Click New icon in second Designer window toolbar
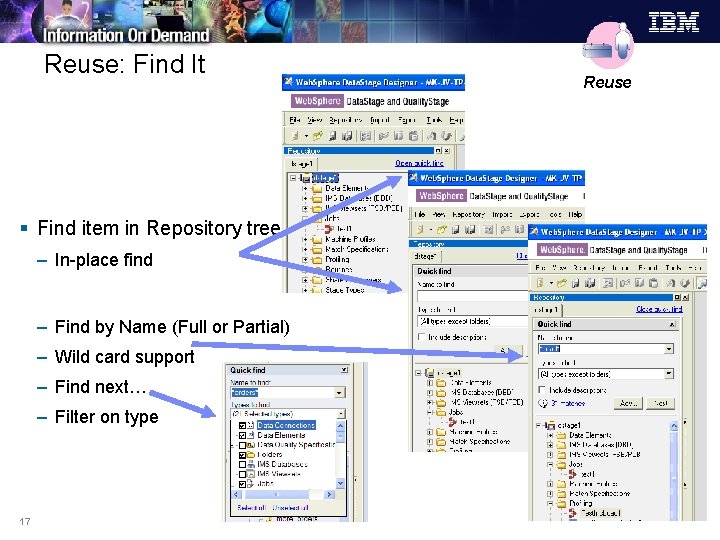The image size is (720, 540). coord(420,229)
